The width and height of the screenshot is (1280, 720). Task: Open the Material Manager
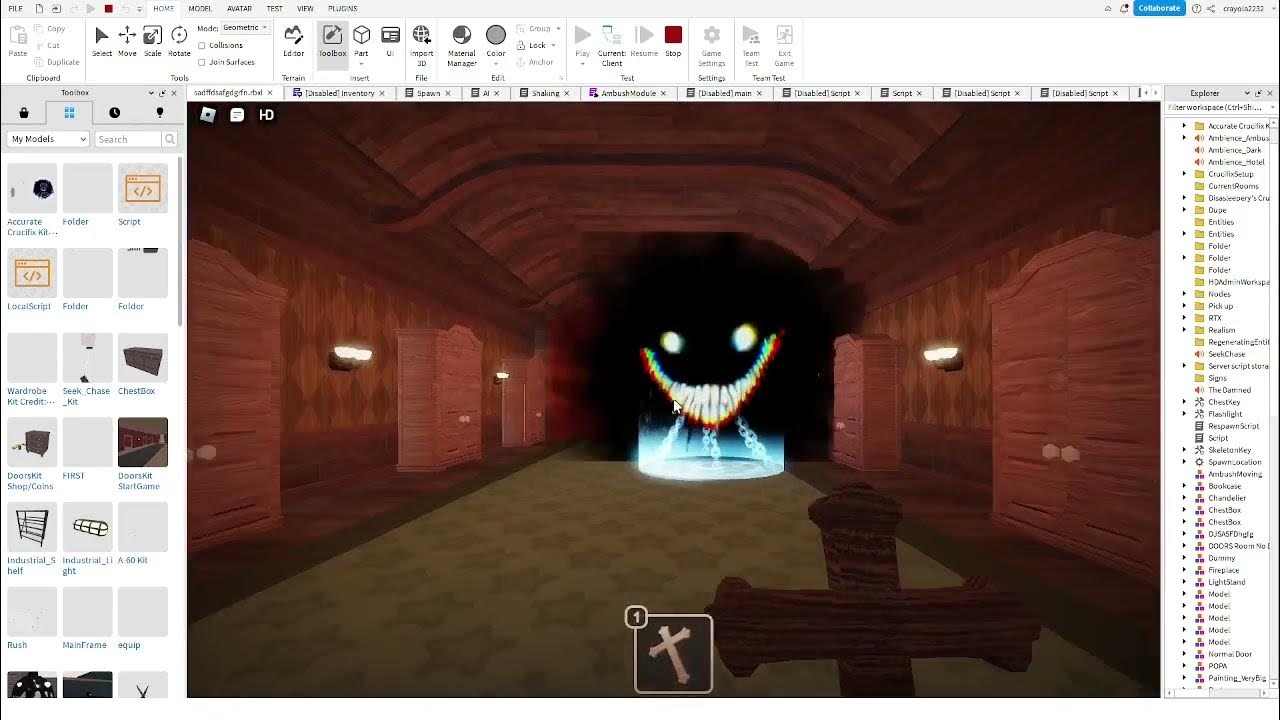462,46
